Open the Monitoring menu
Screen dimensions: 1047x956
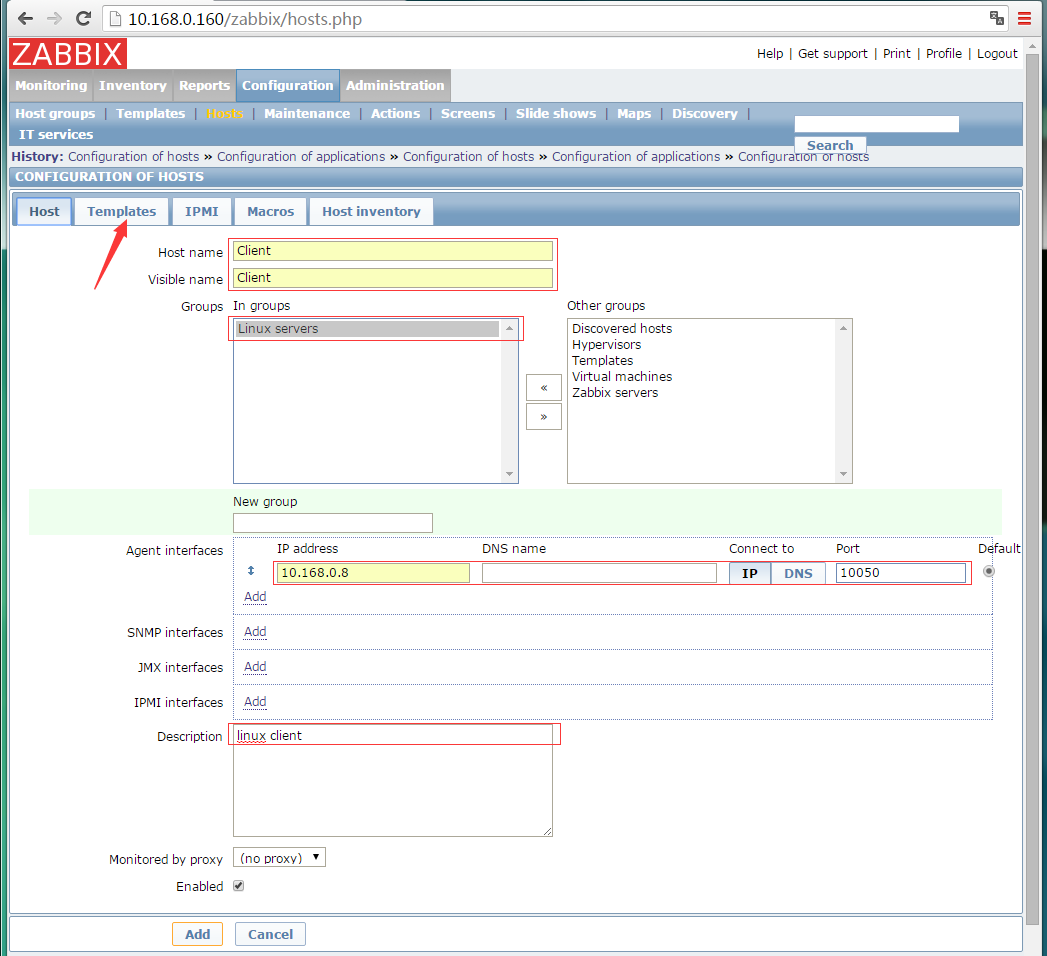click(51, 85)
